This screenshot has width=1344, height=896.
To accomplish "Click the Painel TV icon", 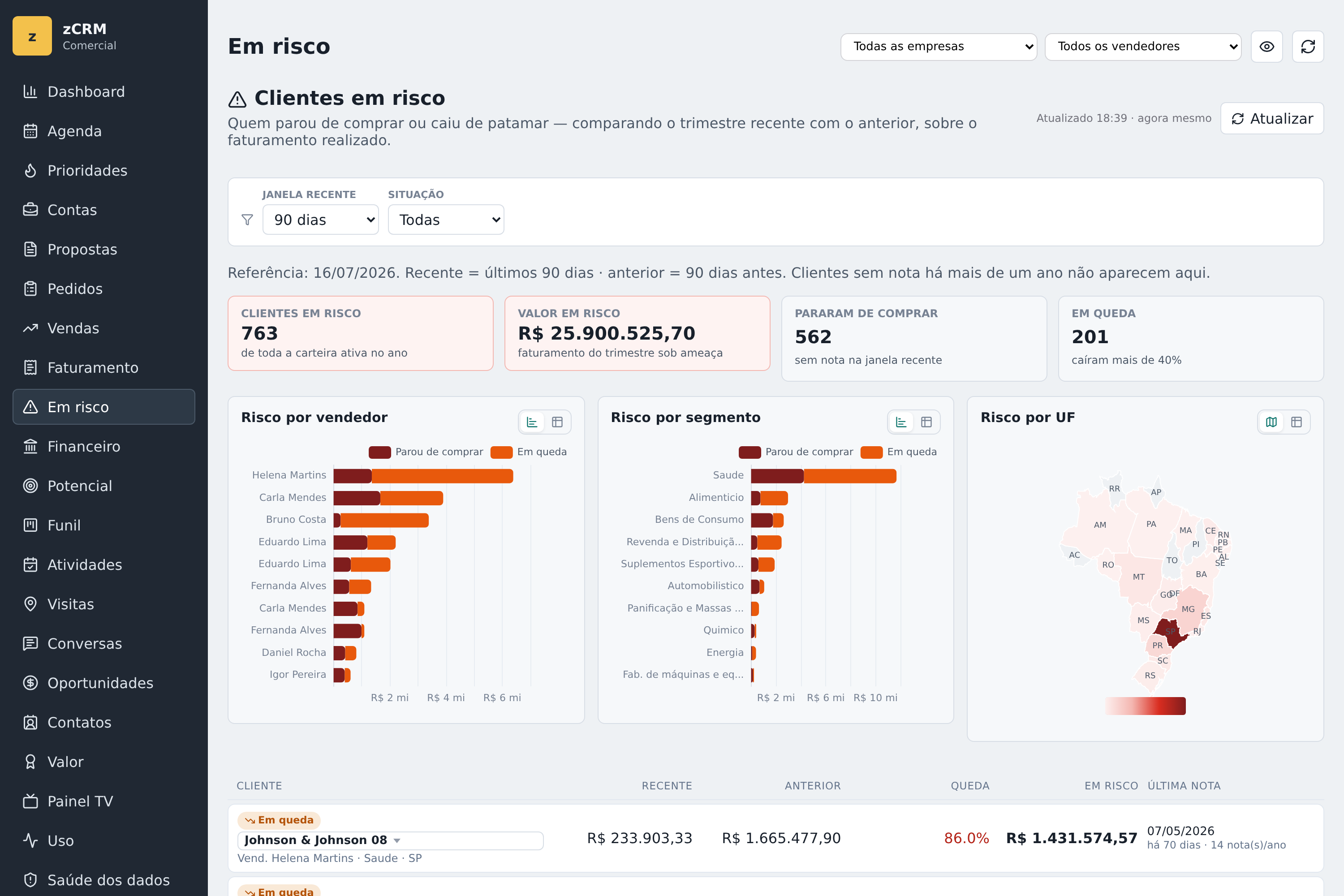I will pos(30,801).
